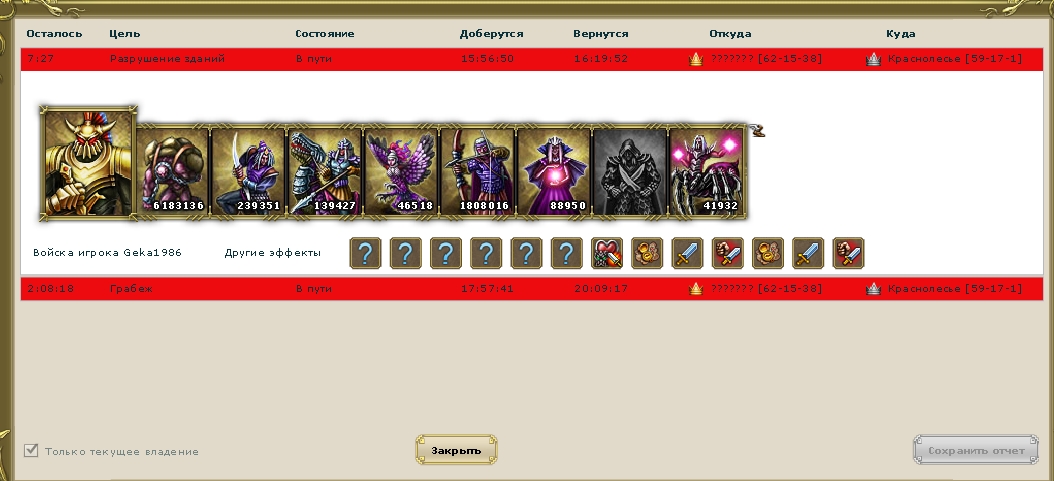1054x481 pixels.
Task: Select the dragon rider unit with 139427
Action: click(x=325, y=171)
